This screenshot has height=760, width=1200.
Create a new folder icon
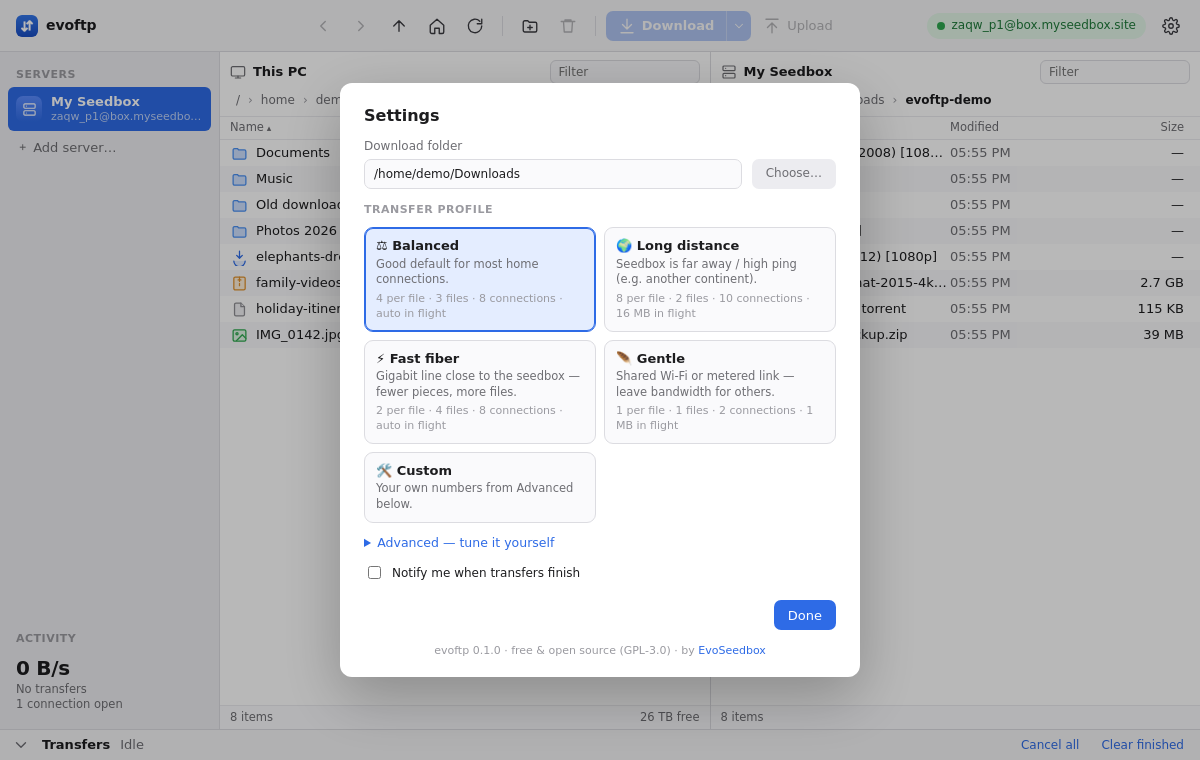530,26
